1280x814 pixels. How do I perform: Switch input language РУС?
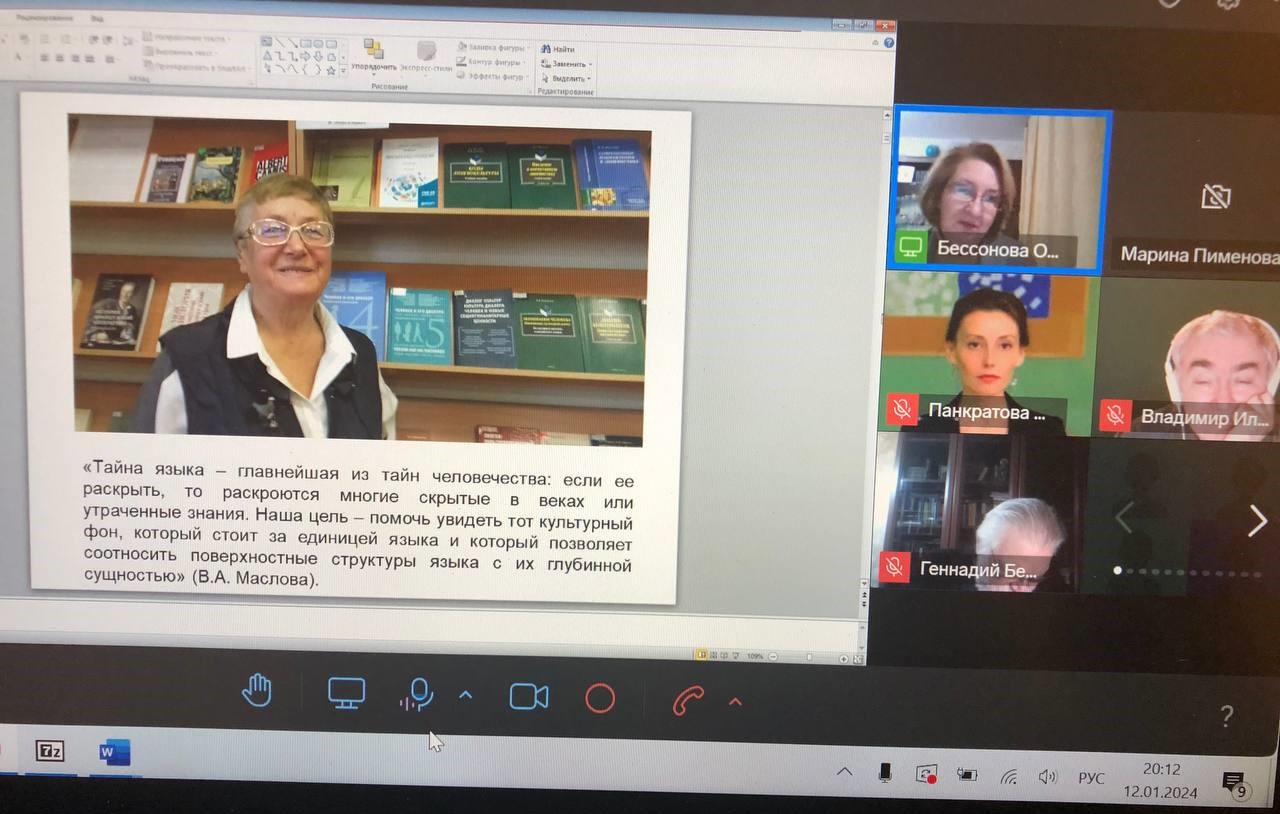[x=1091, y=778]
